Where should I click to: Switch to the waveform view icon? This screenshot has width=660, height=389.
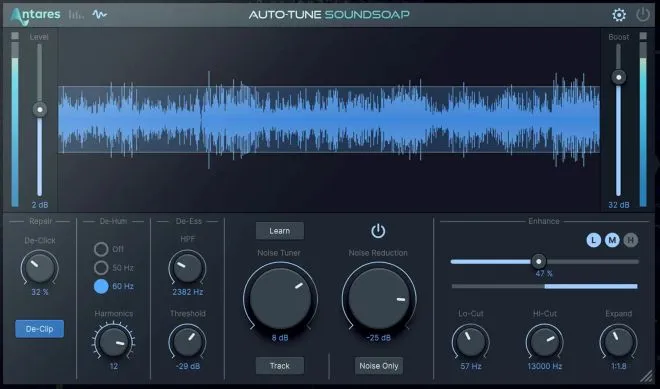tap(99, 15)
